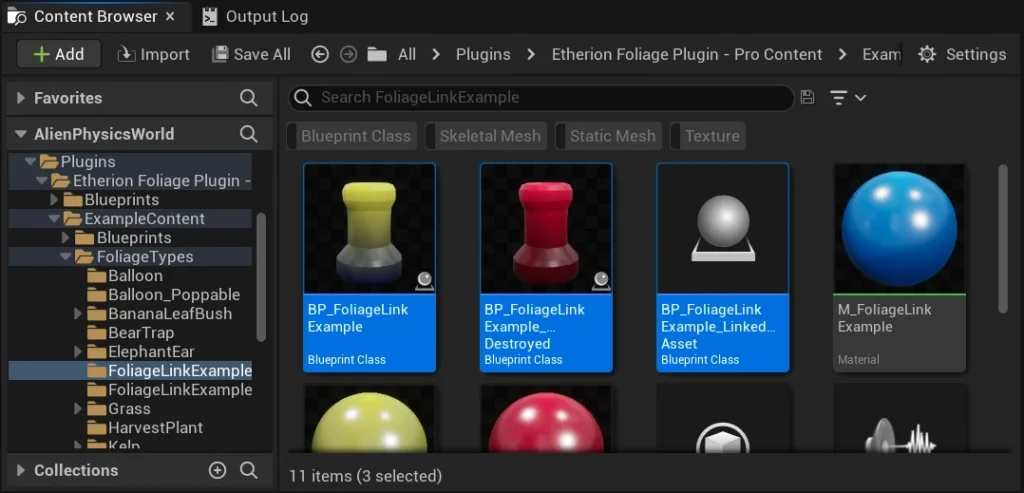Screen dimensions: 1024x493
Task: Open the filter options icon menu
Action: pos(846,97)
